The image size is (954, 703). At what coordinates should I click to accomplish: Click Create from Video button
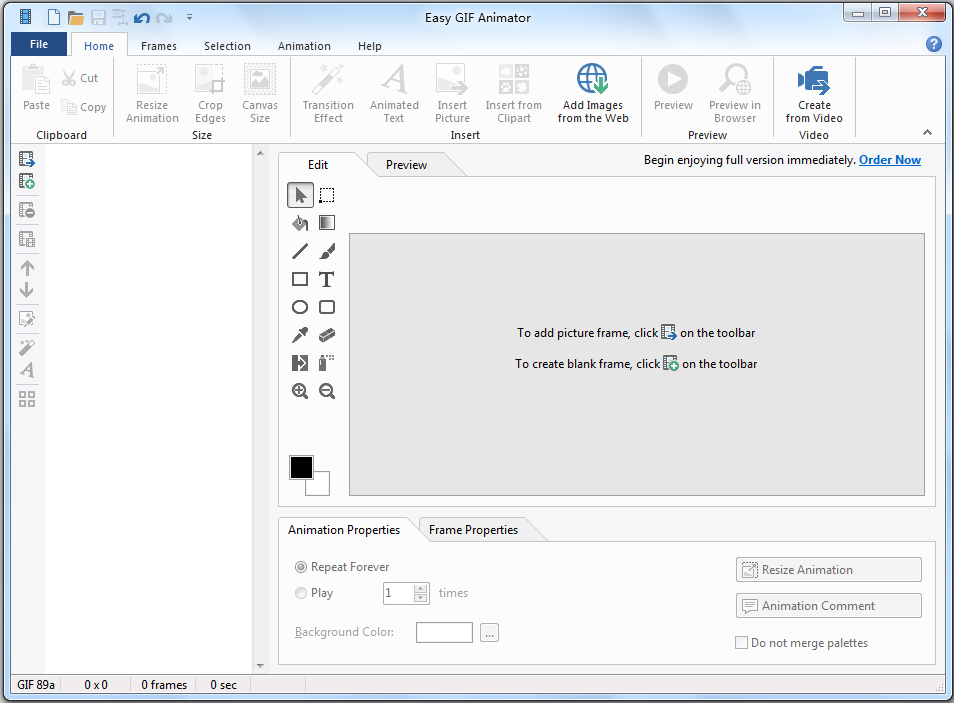[x=814, y=94]
